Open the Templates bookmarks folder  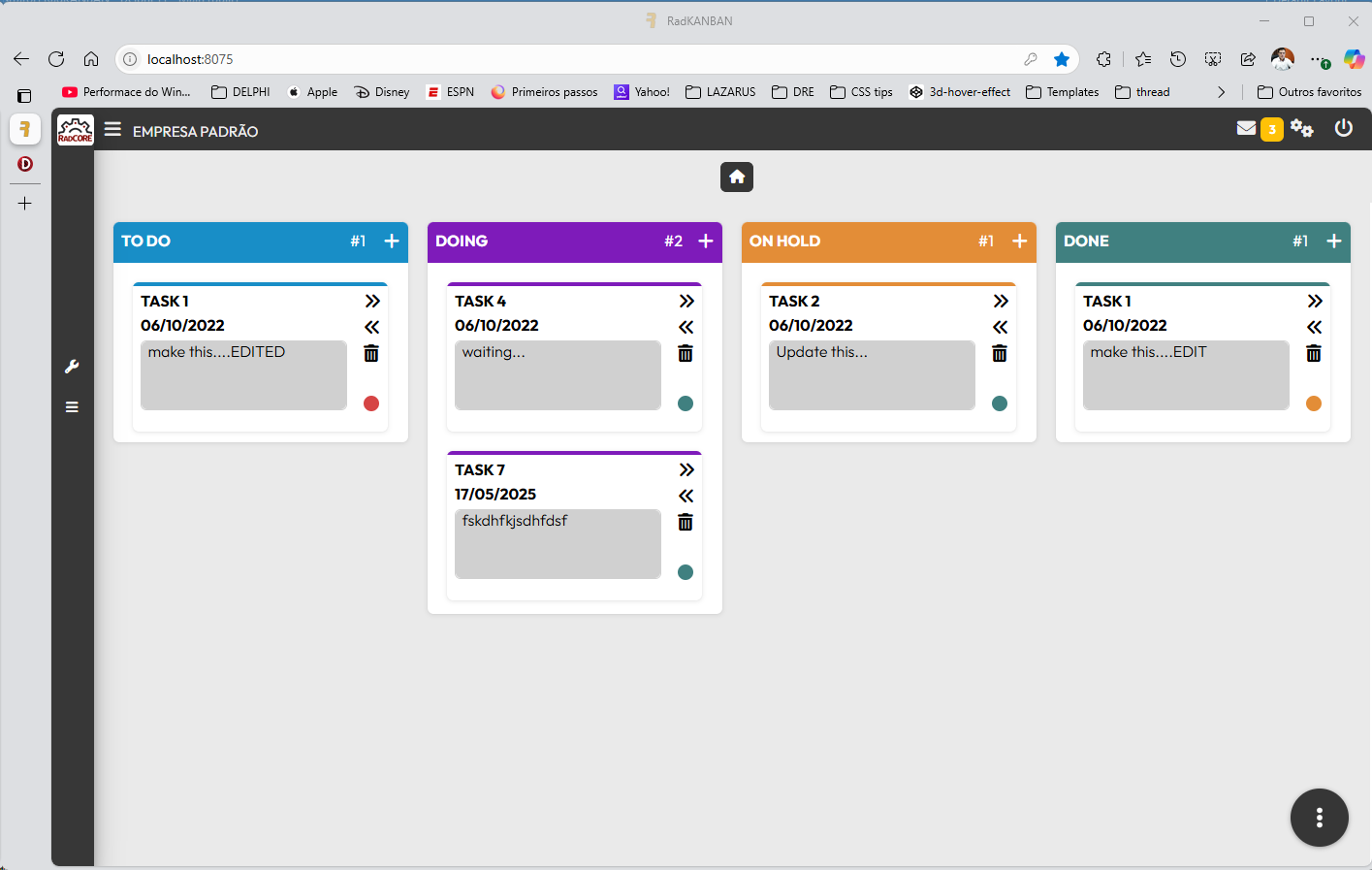(1063, 92)
